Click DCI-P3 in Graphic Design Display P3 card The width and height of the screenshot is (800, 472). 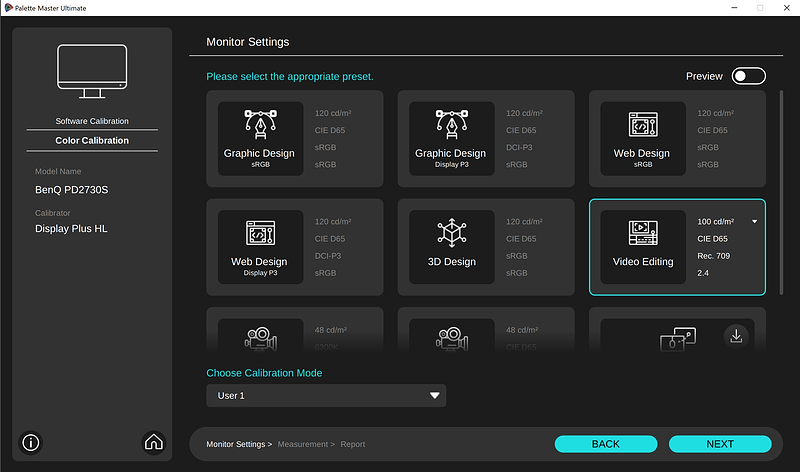coord(519,147)
